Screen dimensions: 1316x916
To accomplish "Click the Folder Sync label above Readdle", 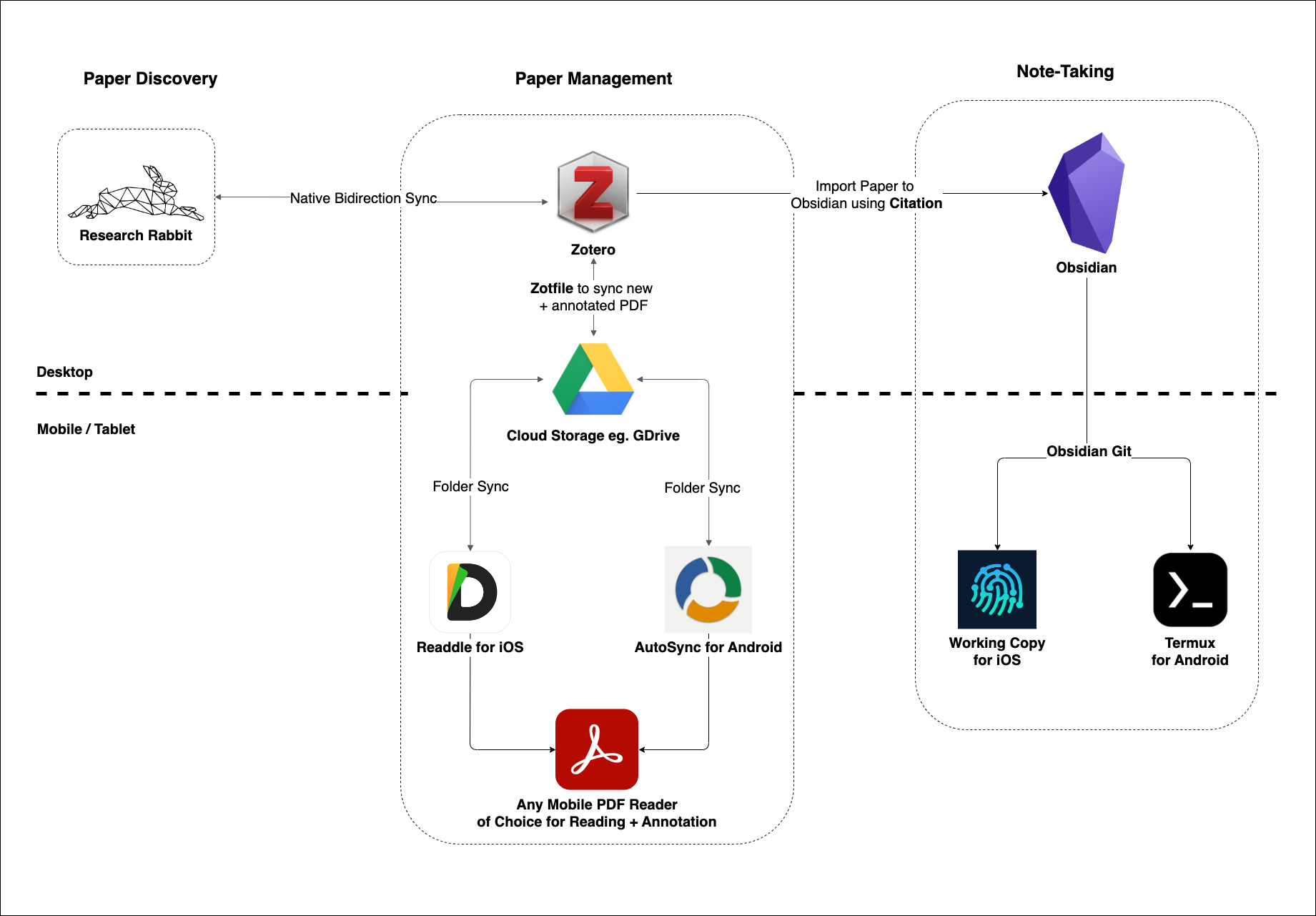I will [x=470, y=486].
